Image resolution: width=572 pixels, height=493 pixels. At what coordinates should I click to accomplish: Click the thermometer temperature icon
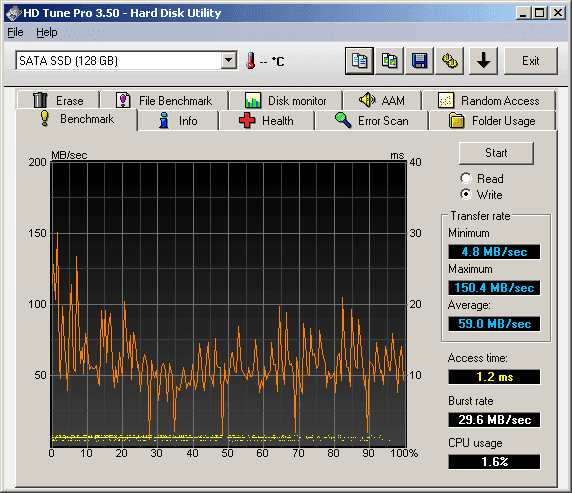251,61
